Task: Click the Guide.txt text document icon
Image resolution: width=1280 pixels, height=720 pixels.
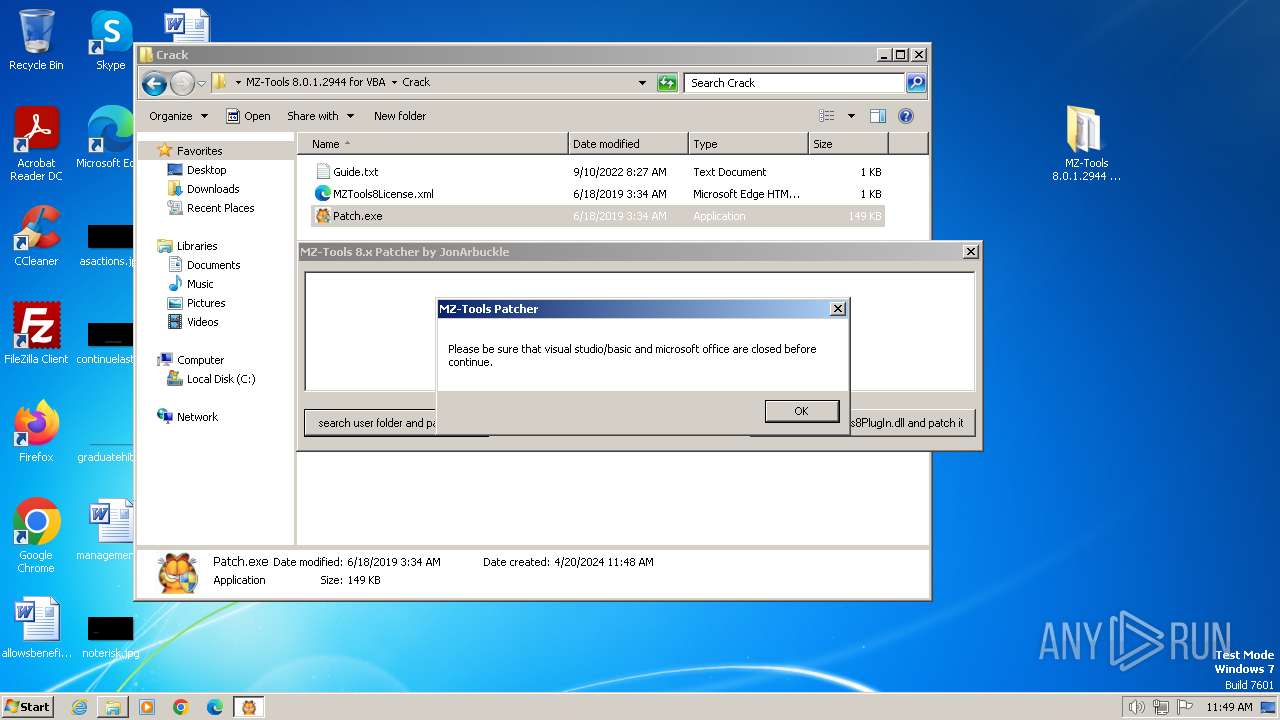Action: [323, 172]
